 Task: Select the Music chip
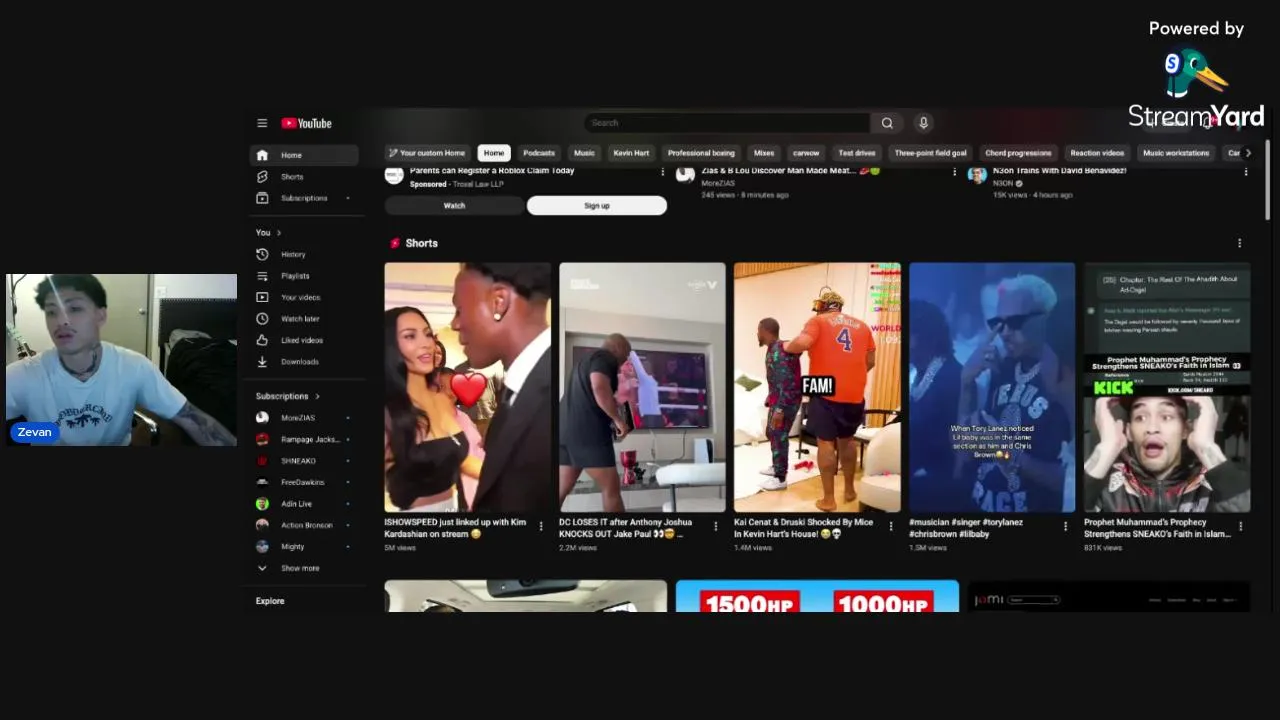pyautogui.click(x=584, y=153)
